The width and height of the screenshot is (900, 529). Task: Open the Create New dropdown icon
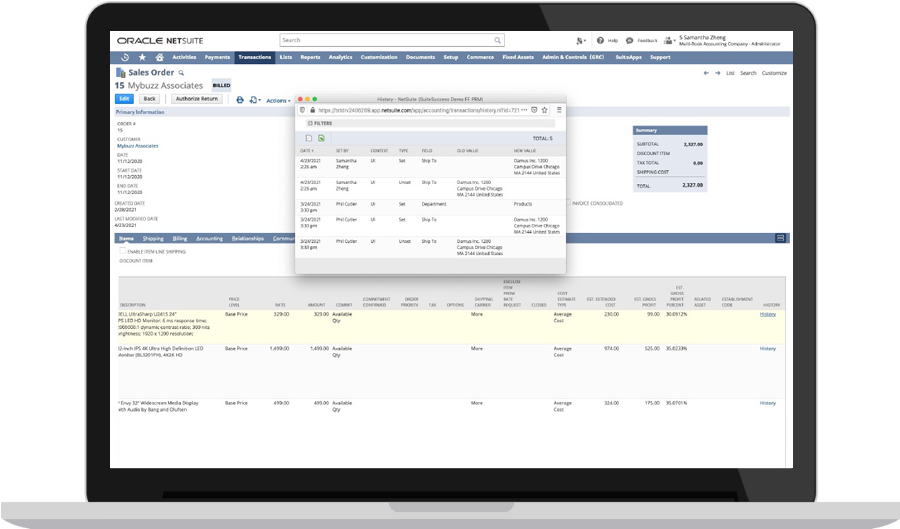point(581,41)
